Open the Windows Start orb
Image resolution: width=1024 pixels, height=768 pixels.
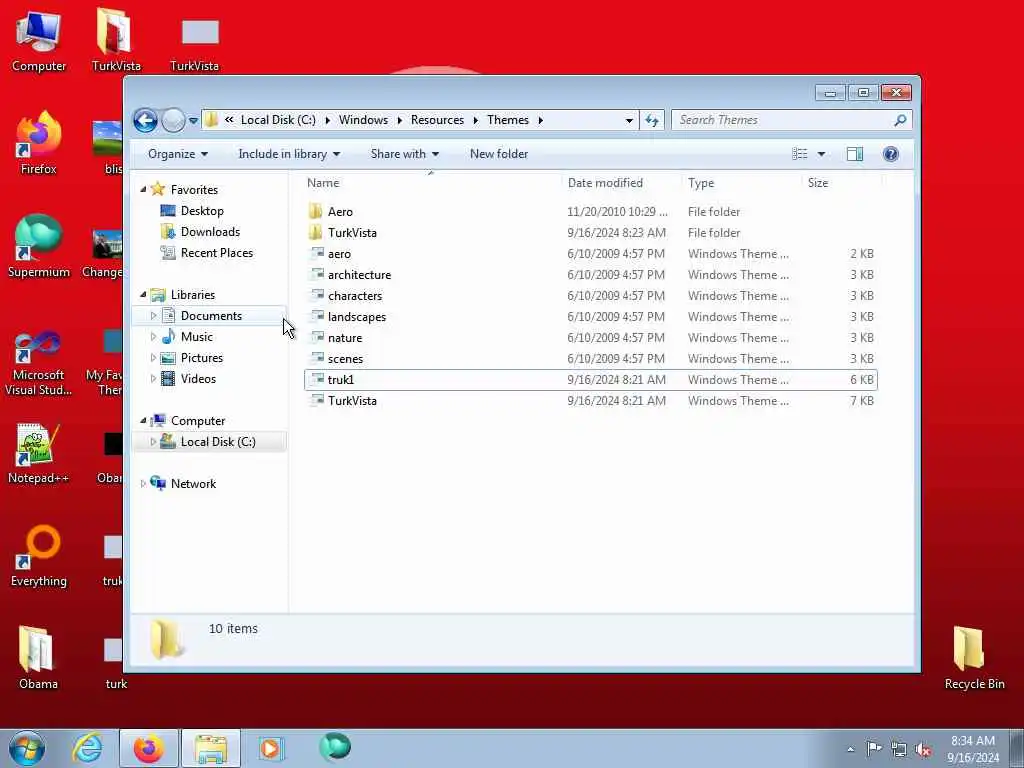click(x=27, y=748)
